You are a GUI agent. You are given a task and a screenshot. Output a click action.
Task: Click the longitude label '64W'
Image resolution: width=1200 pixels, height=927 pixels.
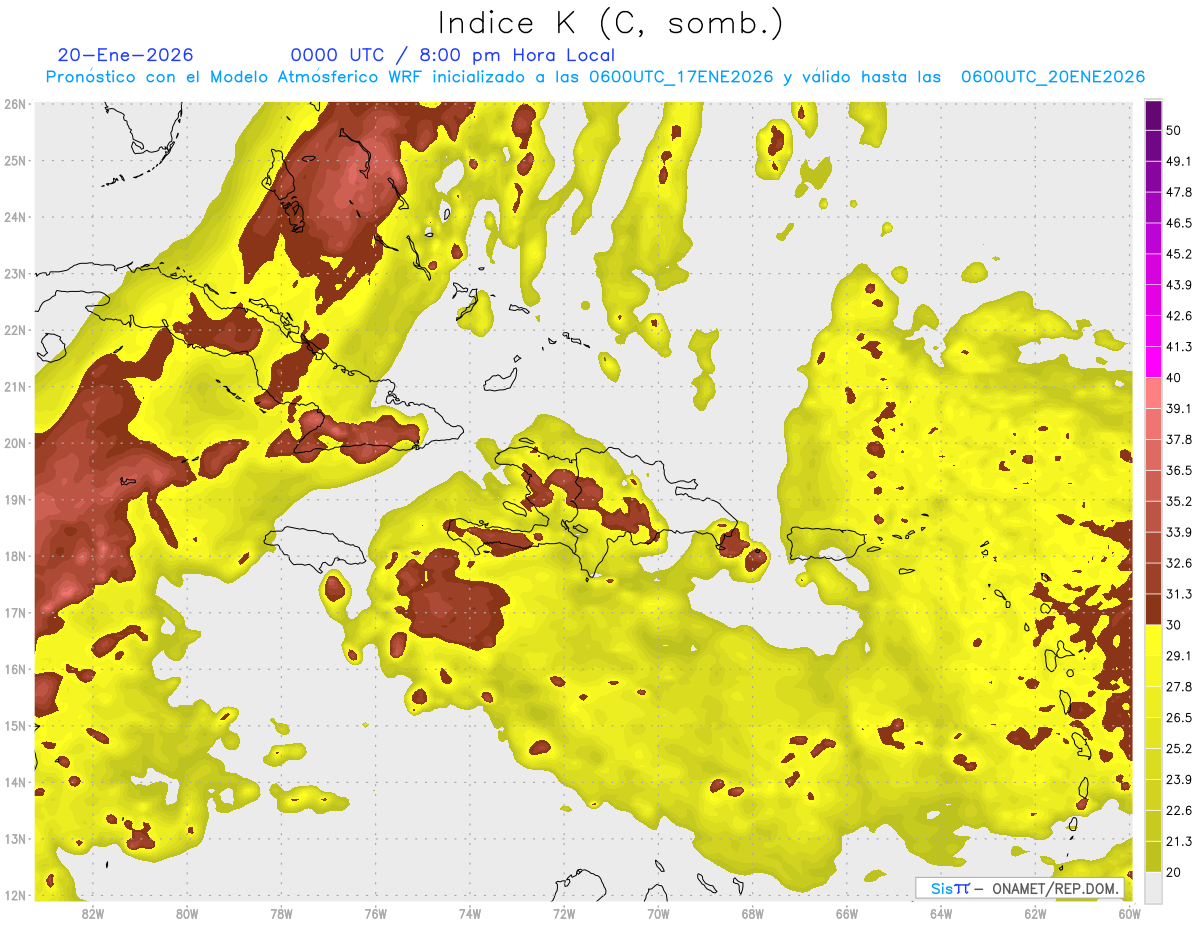pos(941,913)
